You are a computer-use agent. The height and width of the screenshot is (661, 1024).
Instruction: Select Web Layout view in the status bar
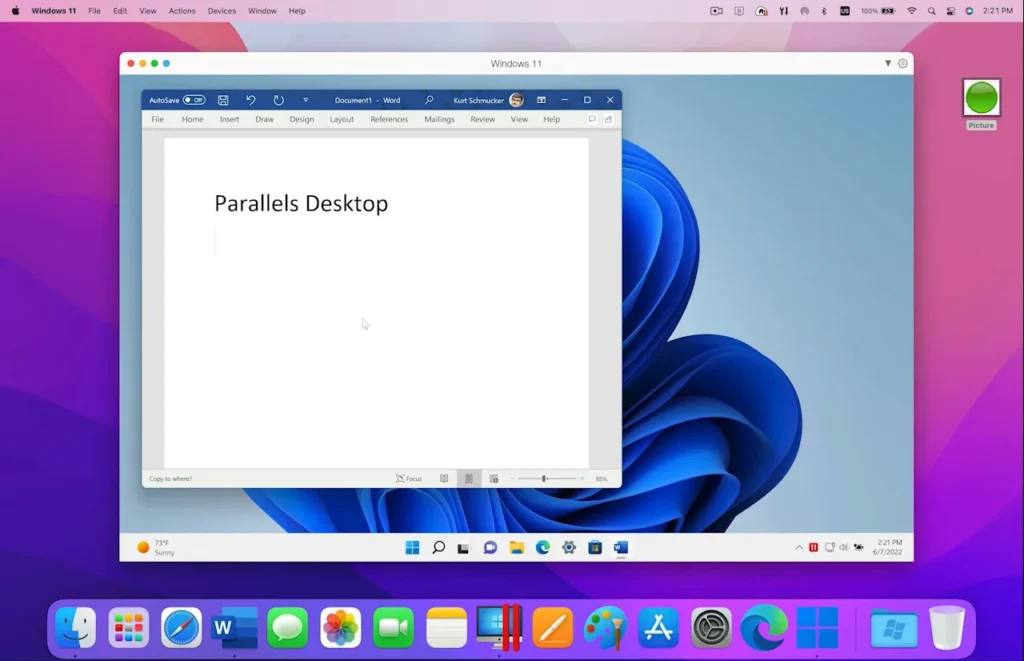(493, 478)
